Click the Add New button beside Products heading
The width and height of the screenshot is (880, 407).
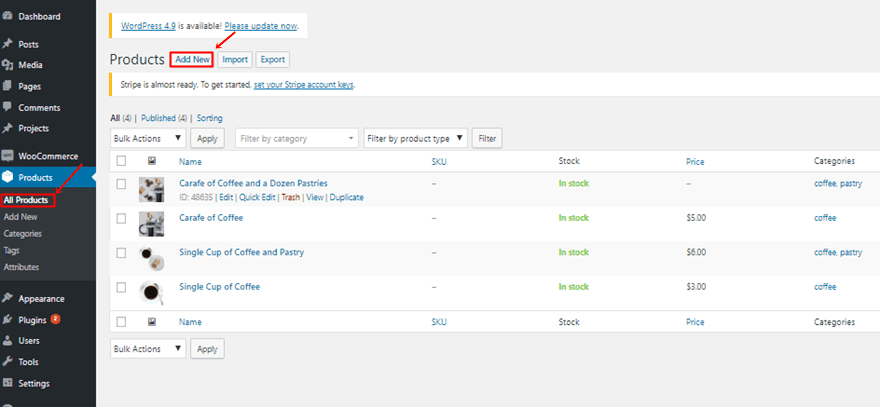tap(192, 60)
